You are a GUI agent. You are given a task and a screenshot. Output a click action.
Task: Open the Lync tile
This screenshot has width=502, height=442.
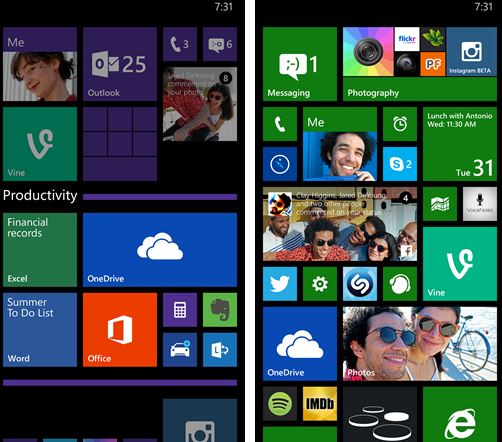point(220,350)
